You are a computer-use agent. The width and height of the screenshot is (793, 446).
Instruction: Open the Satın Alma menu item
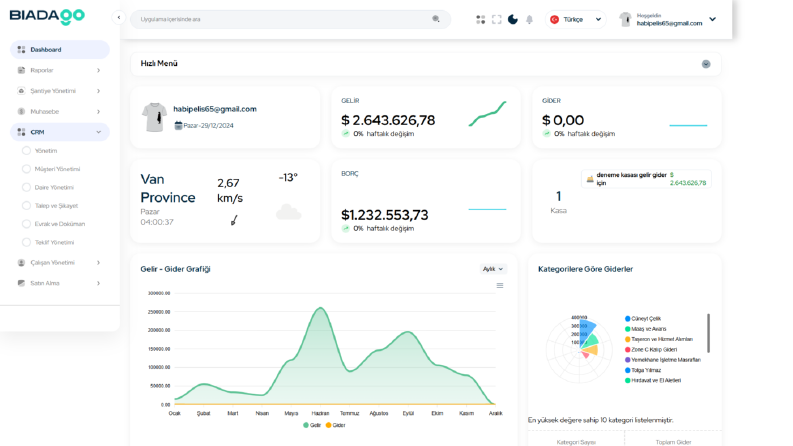(x=60, y=283)
